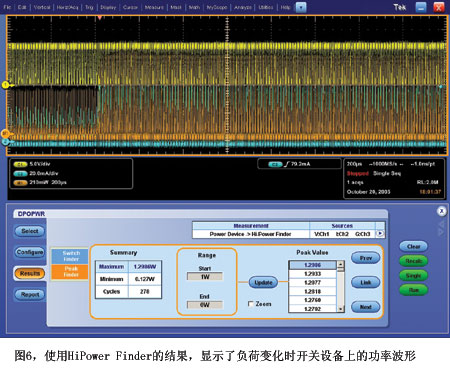The width and height of the screenshot is (450, 368).
Task: Click the Range Start input field
Action: pyautogui.click(x=205, y=277)
